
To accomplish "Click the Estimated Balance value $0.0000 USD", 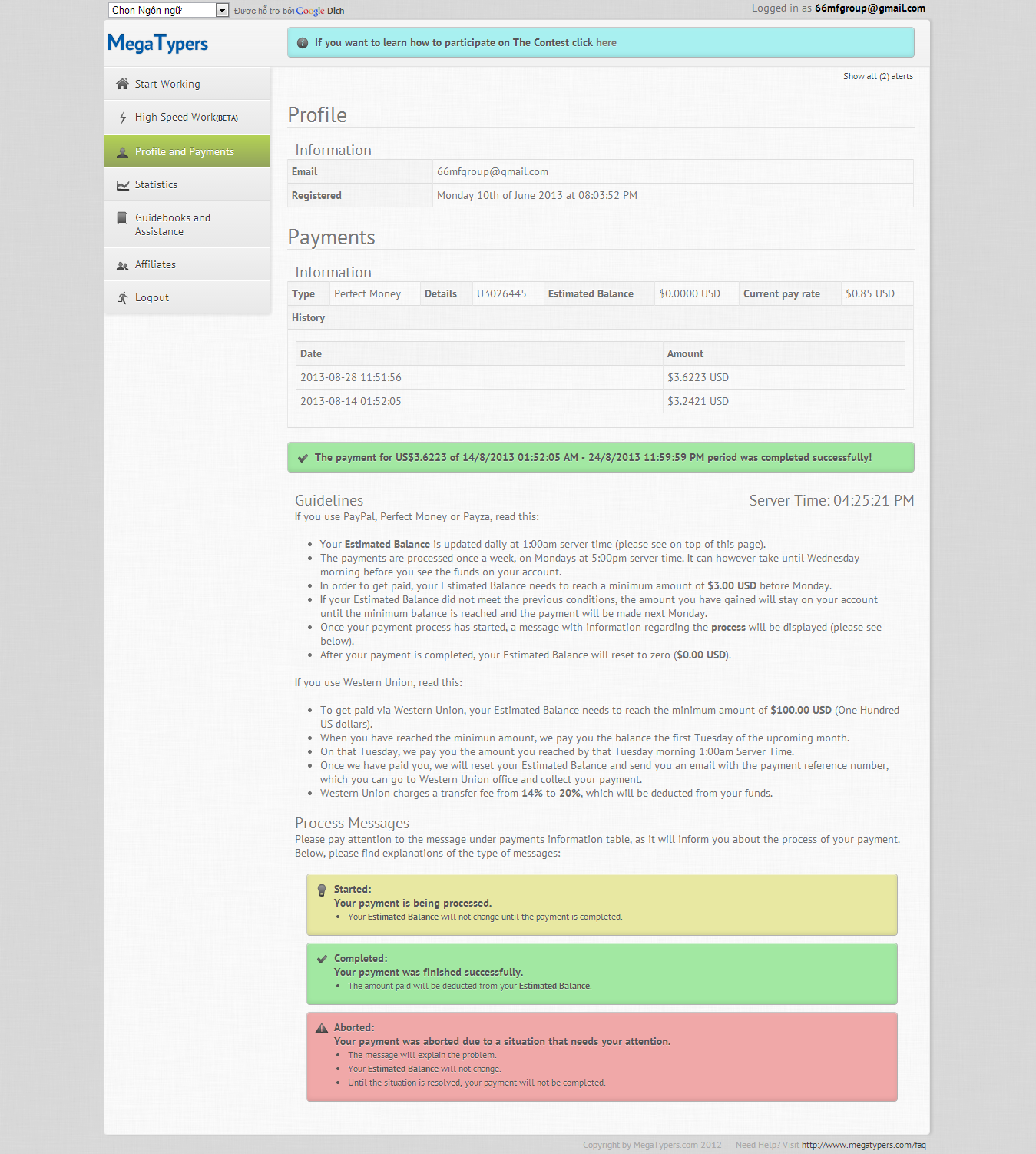I will 690,293.
